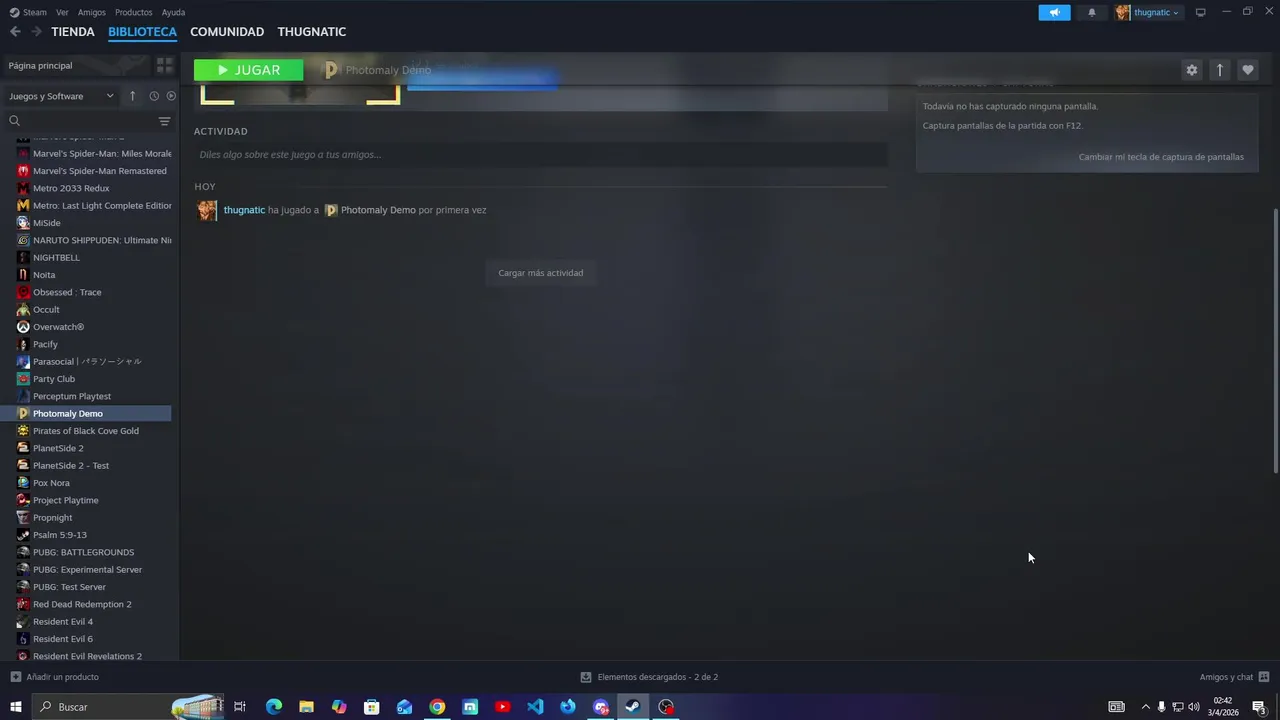The height and width of the screenshot is (720, 1280).
Task: Open the Amigos menu
Action: 91,12
